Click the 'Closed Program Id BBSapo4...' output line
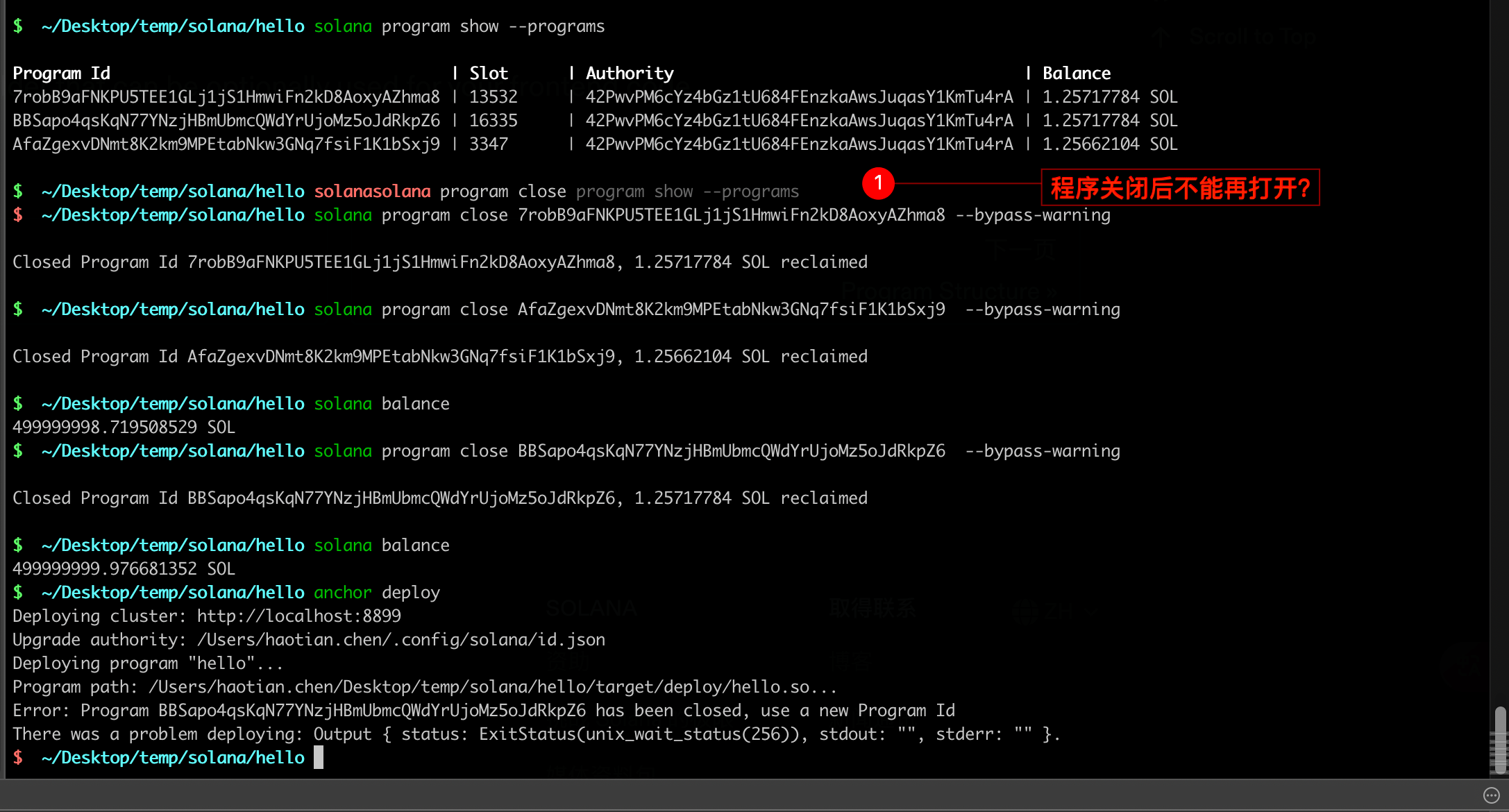The height and width of the screenshot is (812, 1509). click(440, 498)
